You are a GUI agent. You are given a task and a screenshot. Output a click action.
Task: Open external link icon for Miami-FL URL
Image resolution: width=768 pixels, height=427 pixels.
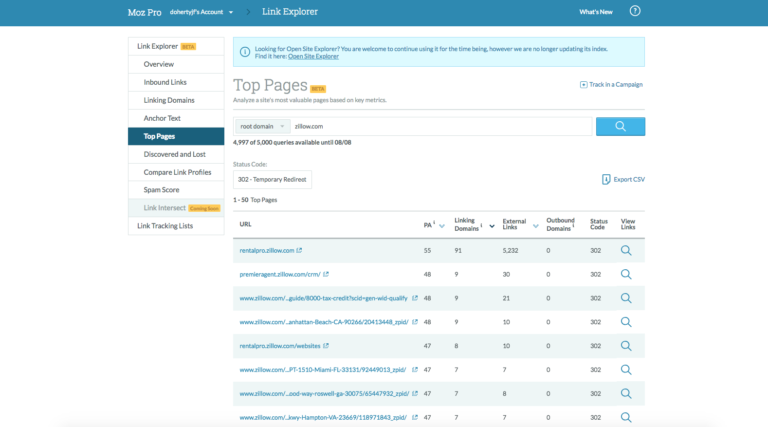415,370
